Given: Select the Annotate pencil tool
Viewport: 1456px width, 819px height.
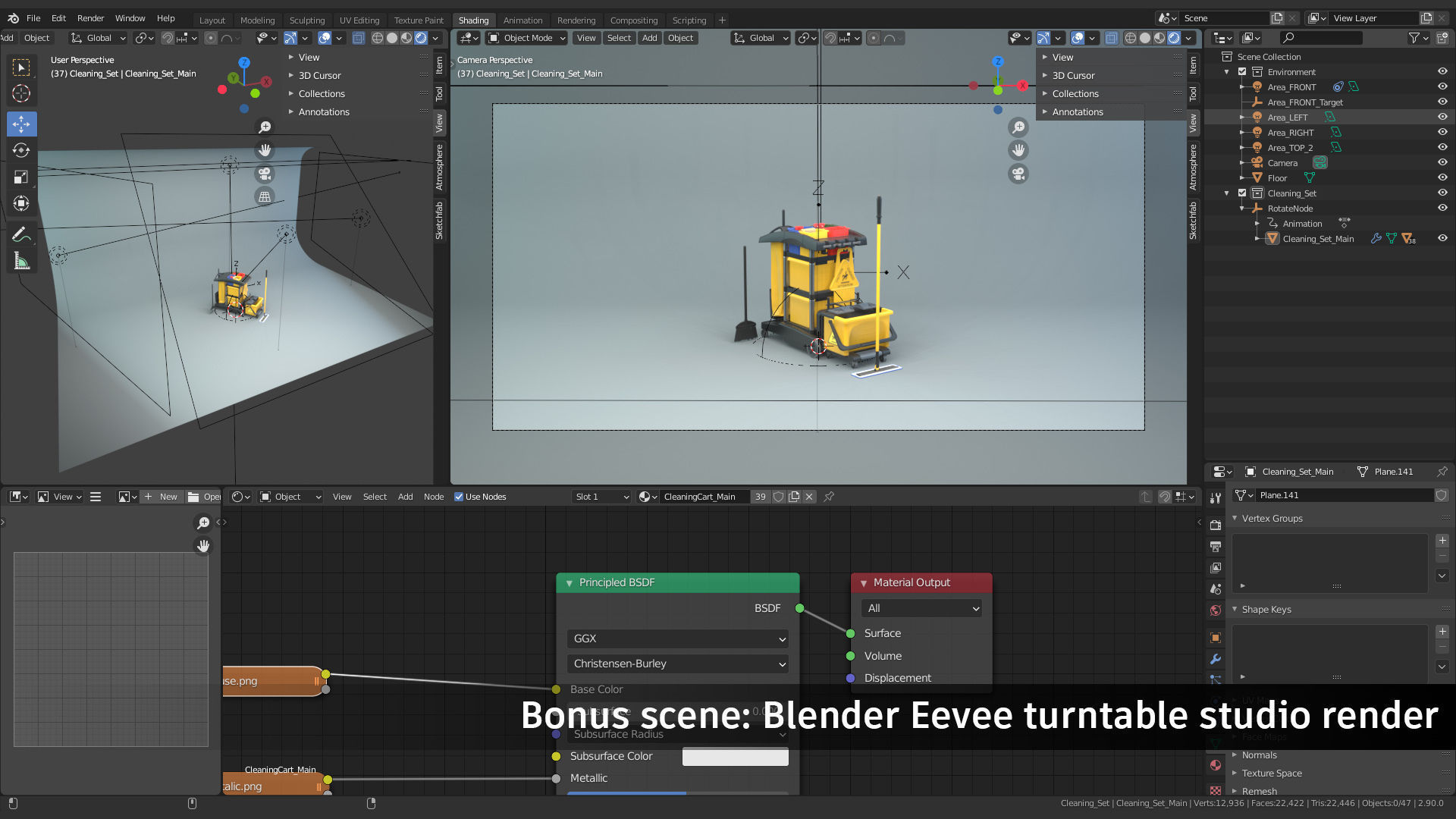Looking at the screenshot, I should click(21, 234).
